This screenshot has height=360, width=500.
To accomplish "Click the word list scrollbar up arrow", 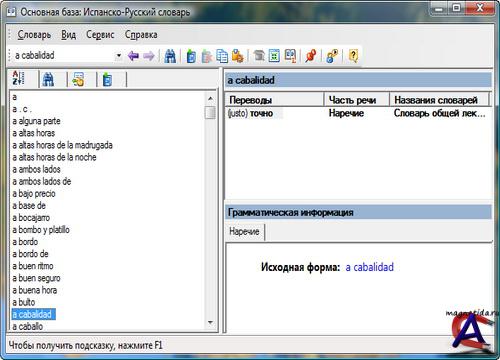I will [x=210, y=98].
